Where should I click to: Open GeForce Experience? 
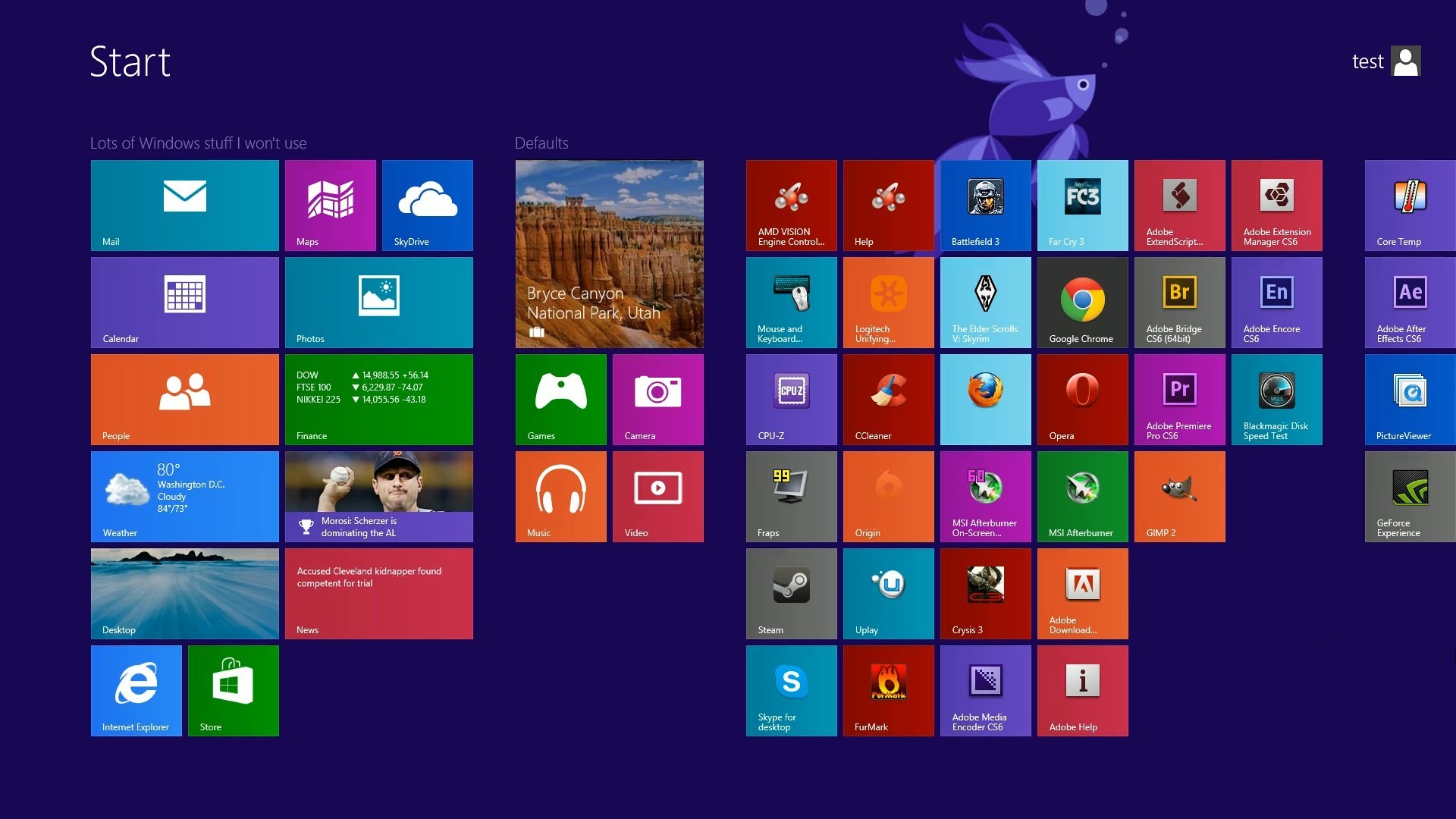point(1409,496)
